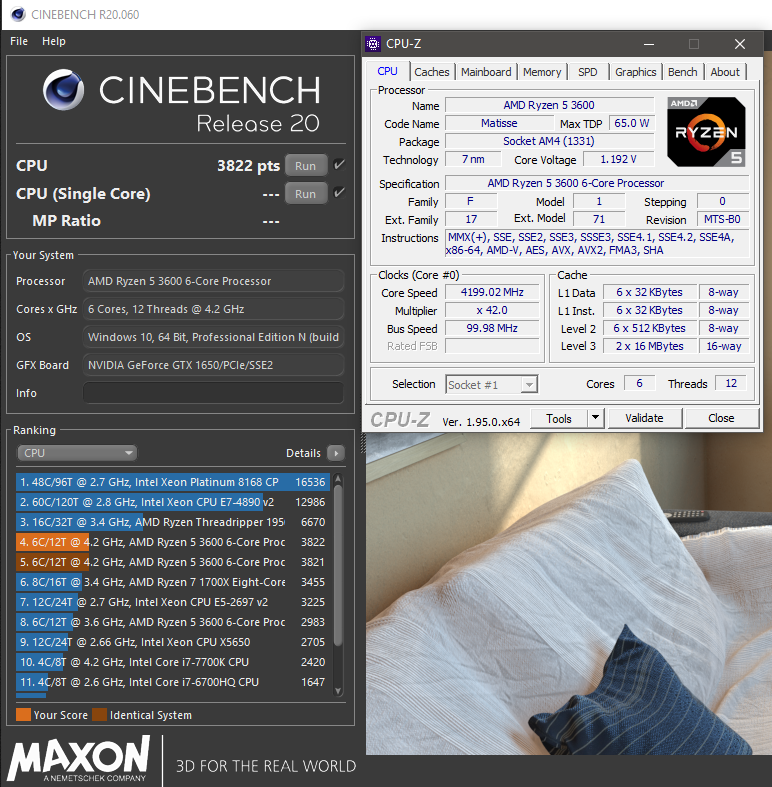This screenshot has width=772, height=787.
Task: Toggle the CPU (Single Core) test checkbox
Action: [x=339, y=193]
